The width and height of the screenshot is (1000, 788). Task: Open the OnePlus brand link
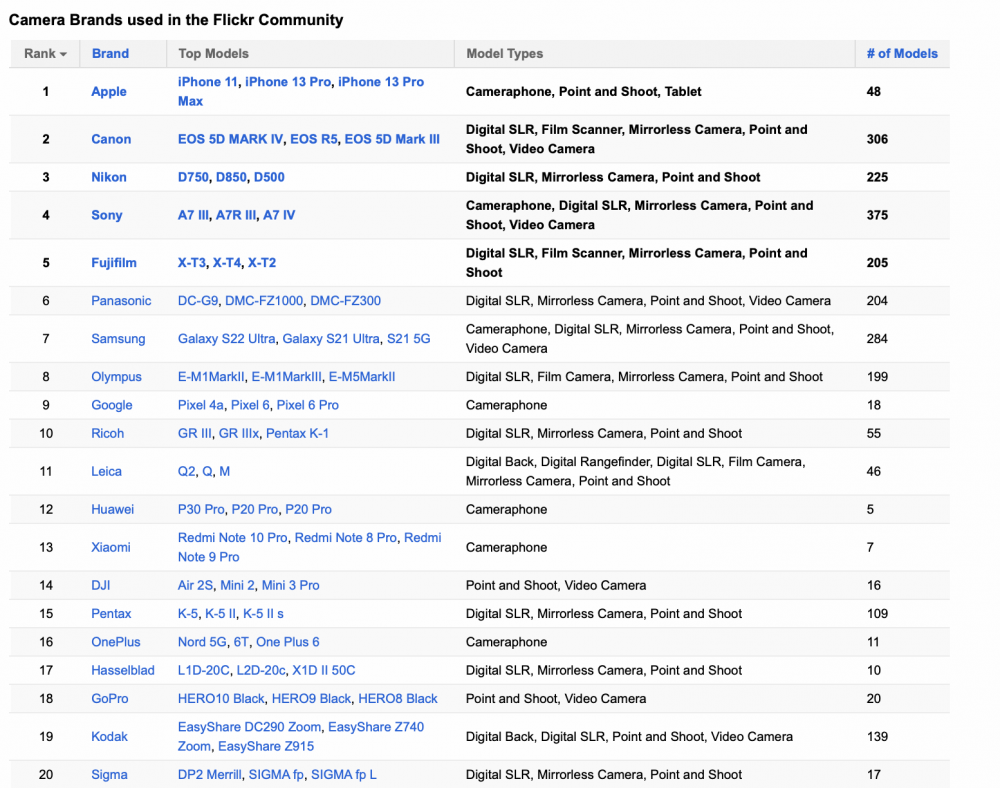[x=115, y=642]
